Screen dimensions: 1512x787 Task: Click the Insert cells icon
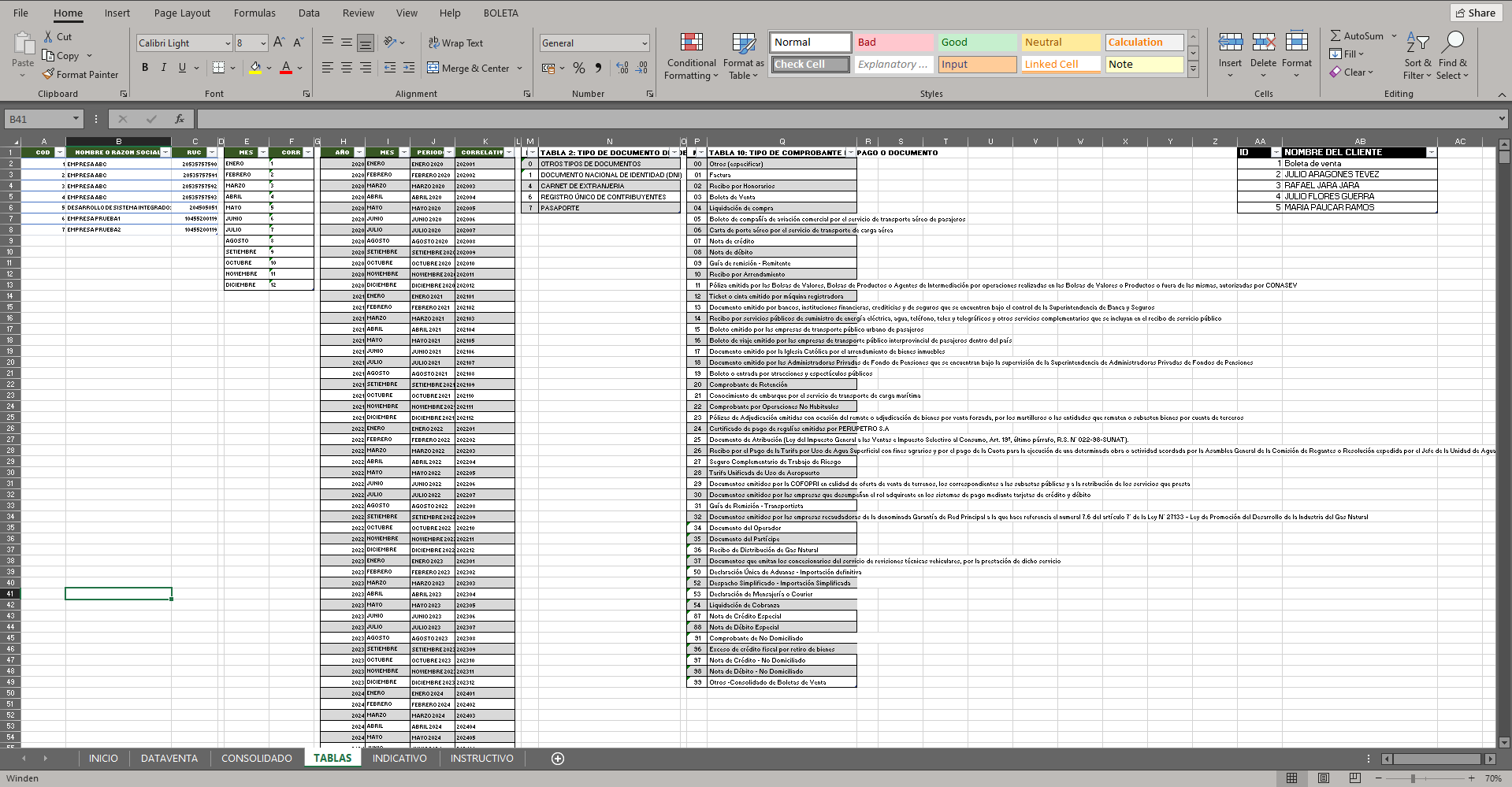(x=1230, y=42)
